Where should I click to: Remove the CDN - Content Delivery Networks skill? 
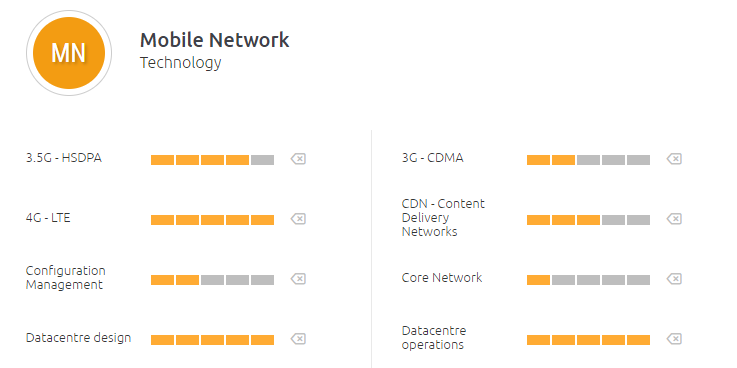pyautogui.click(x=674, y=219)
